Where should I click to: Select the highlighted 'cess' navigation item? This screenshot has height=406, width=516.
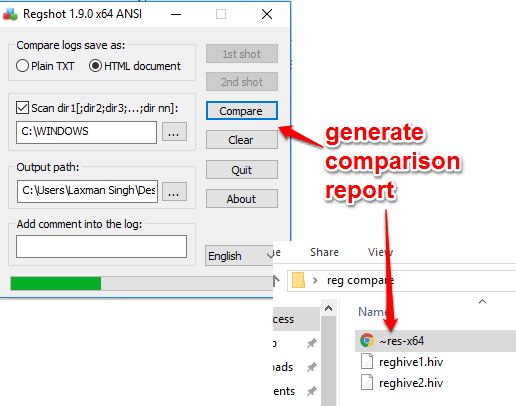(296, 319)
